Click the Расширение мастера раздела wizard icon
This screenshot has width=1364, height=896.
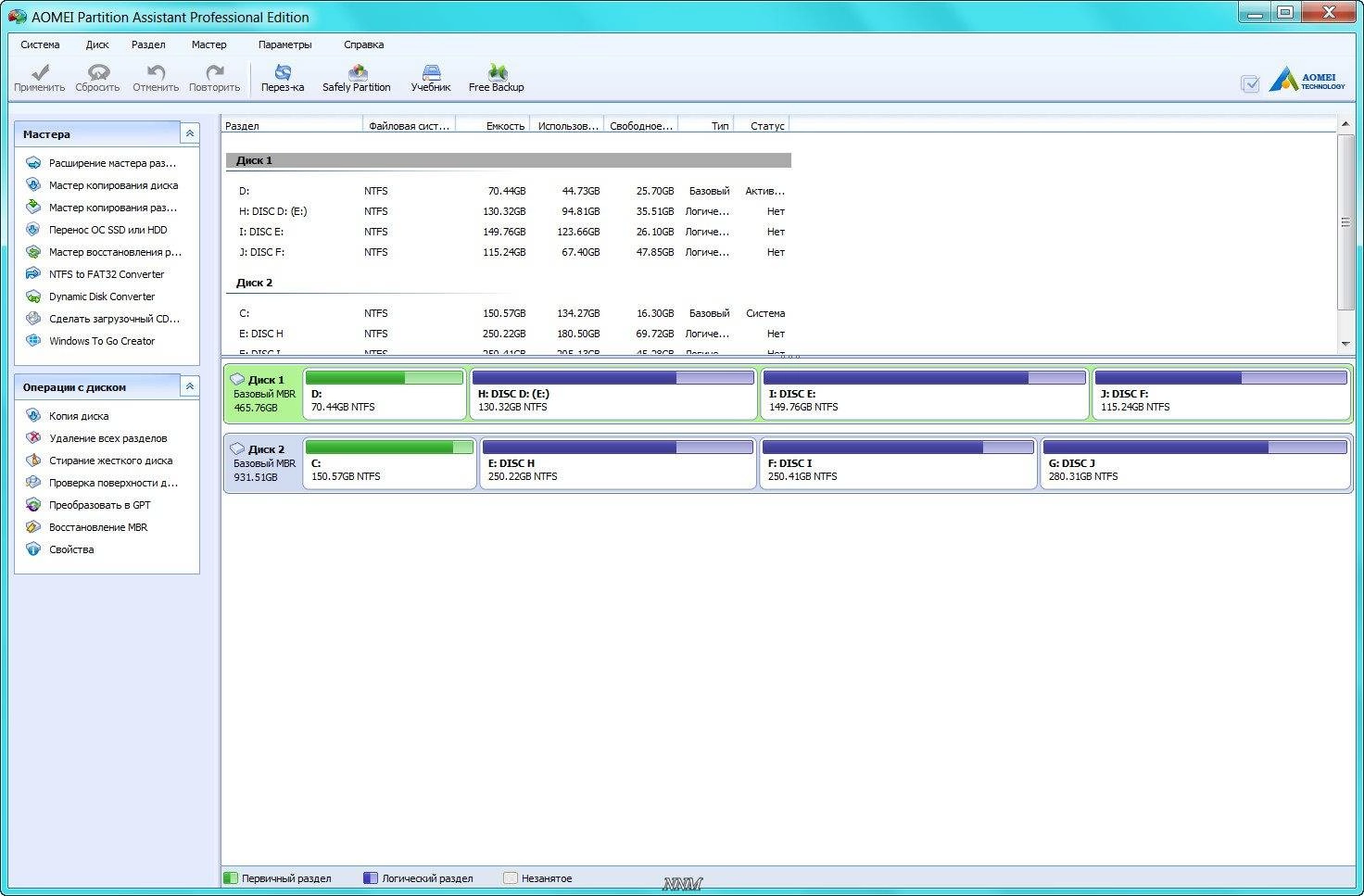(33, 163)
